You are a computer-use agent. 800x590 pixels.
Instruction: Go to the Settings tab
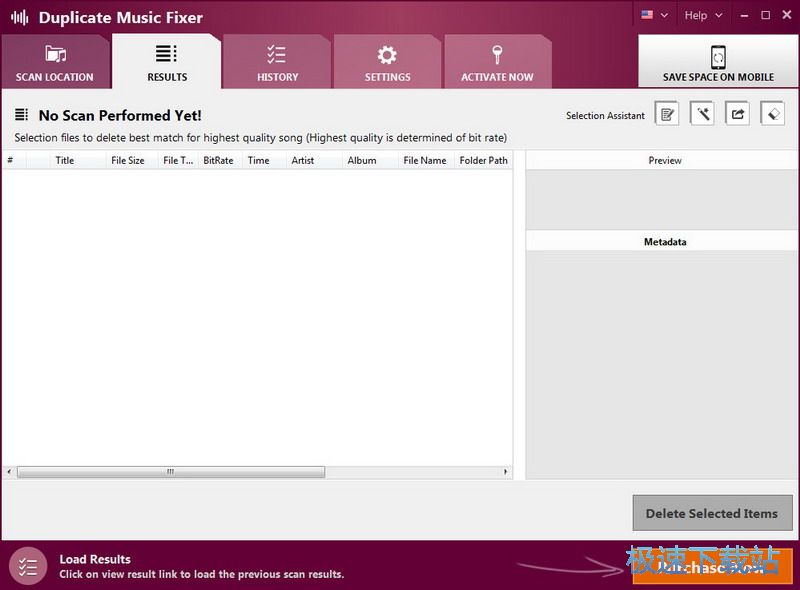(387, 63)
